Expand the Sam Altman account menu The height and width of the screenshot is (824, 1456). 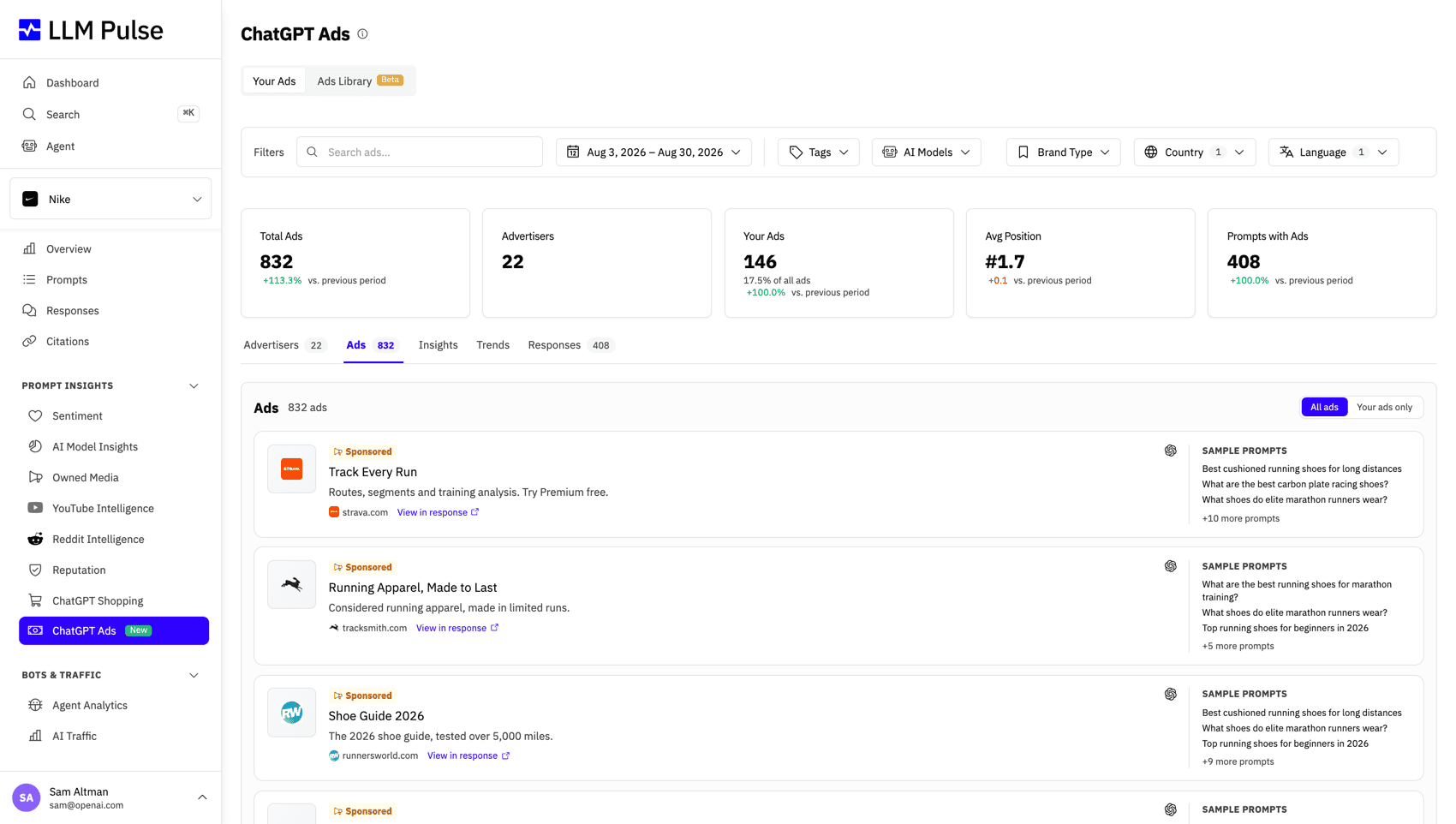click(x=202, y=797)
